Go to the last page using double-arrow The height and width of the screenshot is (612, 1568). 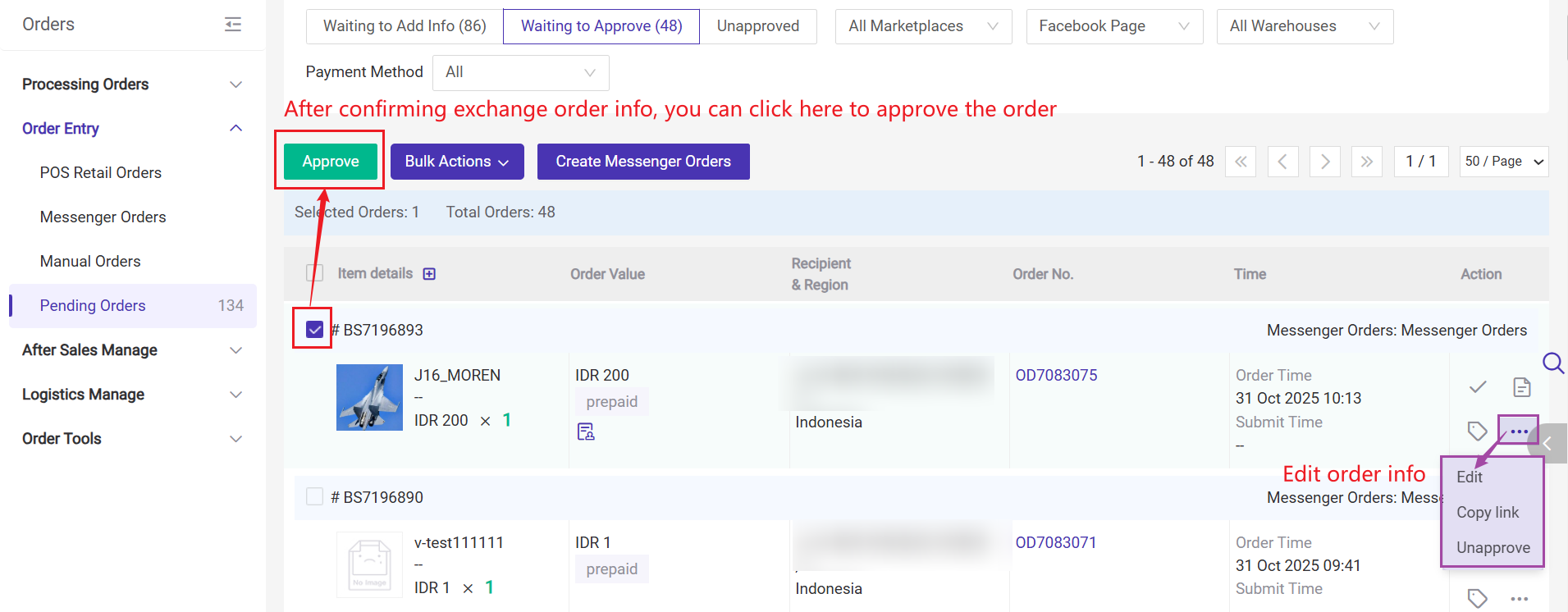coord(1366,162)
